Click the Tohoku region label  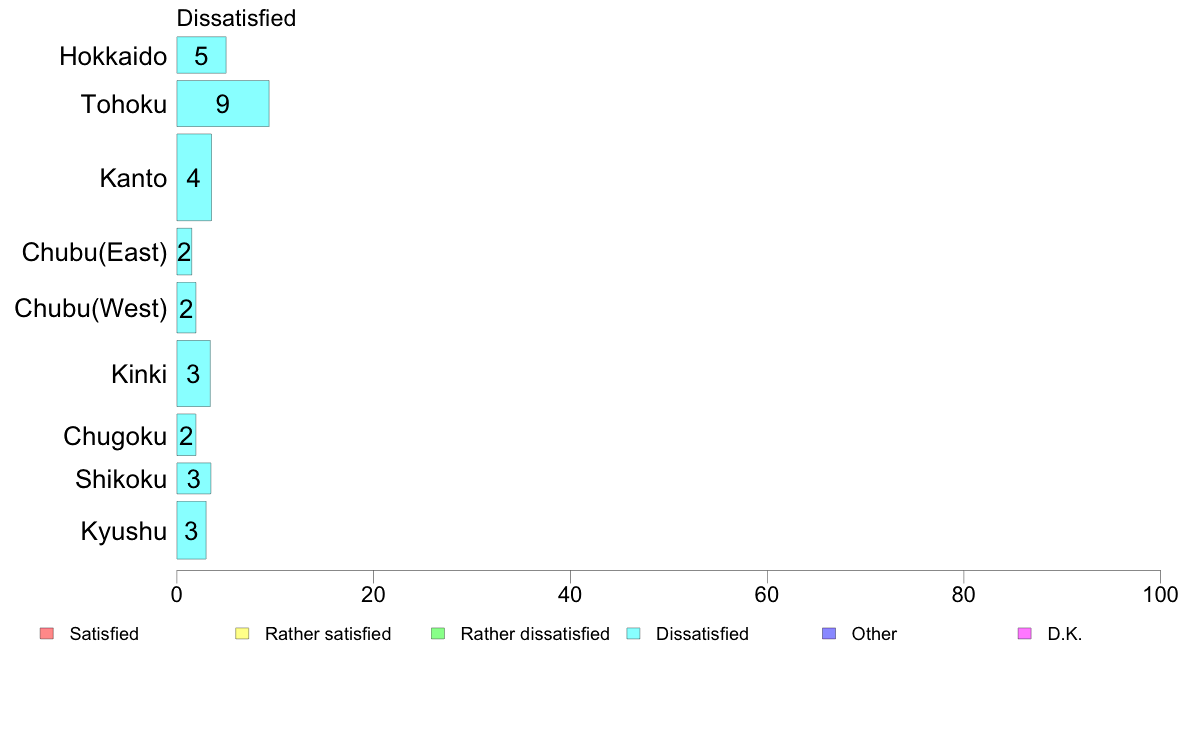click(x=124, y=104)
